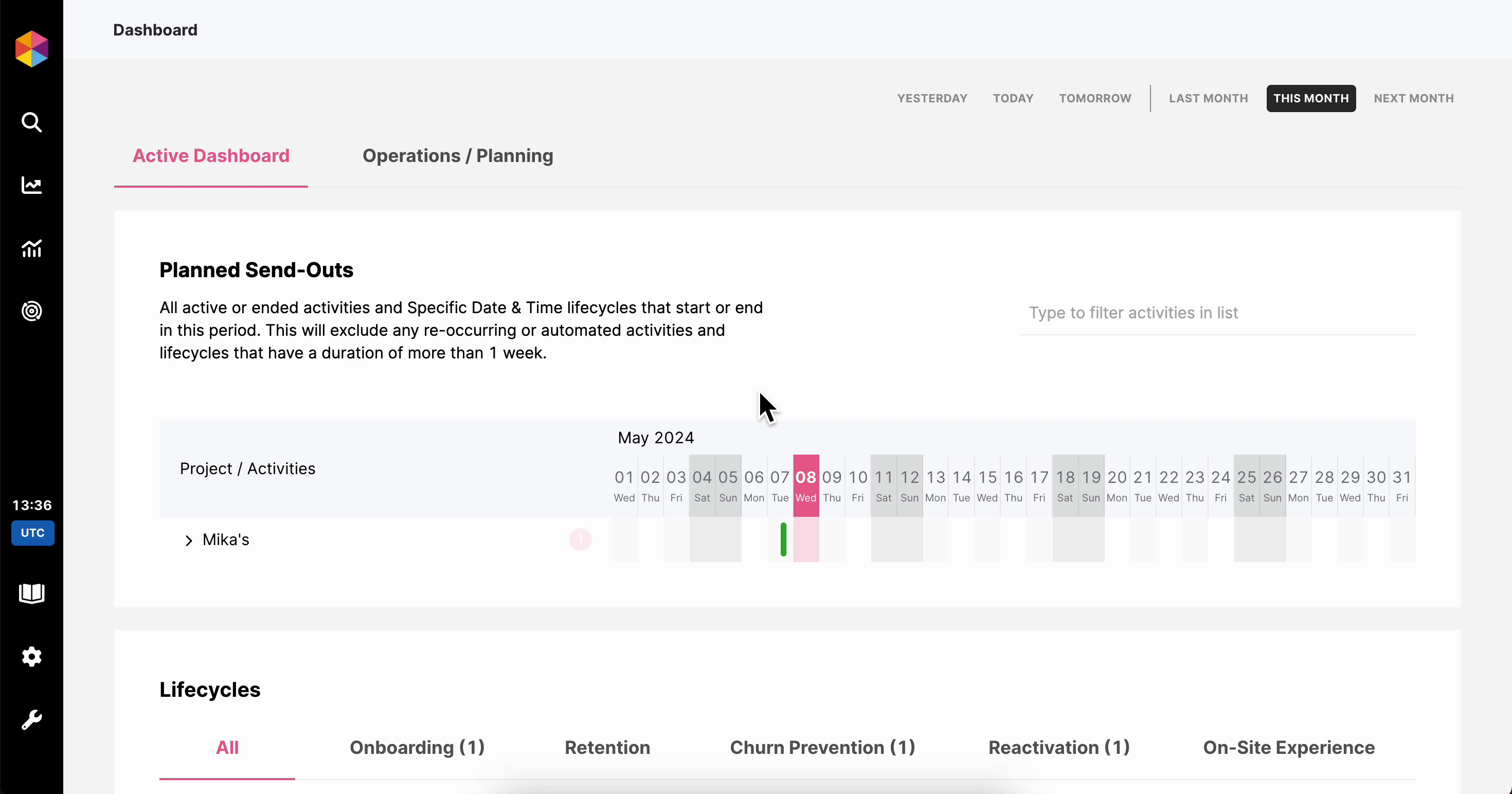1512x794 pixels.
Task: Open the settings gear icon
Action: [32, 656]
